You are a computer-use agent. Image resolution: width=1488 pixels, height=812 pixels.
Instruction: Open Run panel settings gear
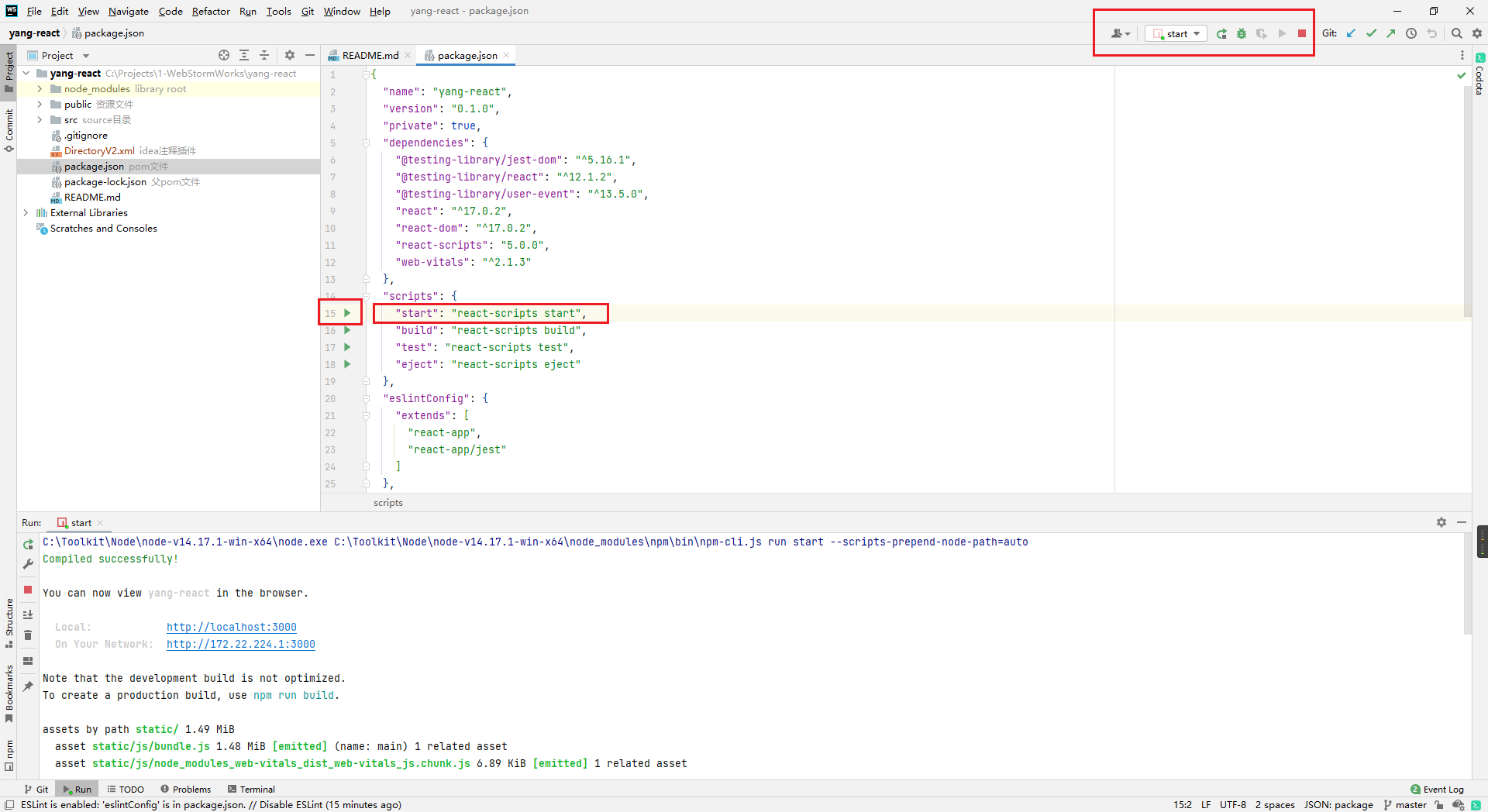(1441, 522)
